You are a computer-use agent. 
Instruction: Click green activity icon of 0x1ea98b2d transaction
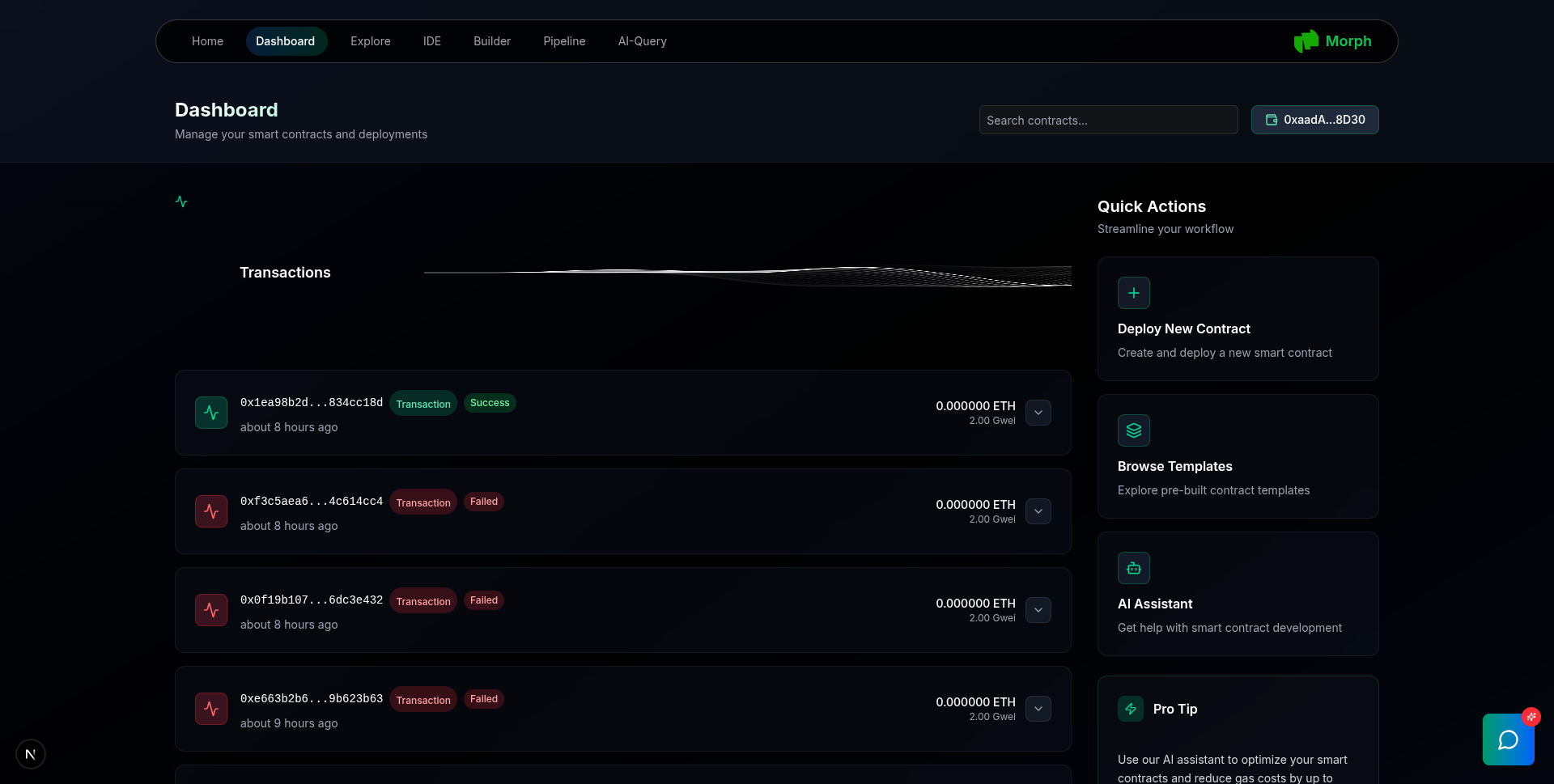[x=211, y=413]
